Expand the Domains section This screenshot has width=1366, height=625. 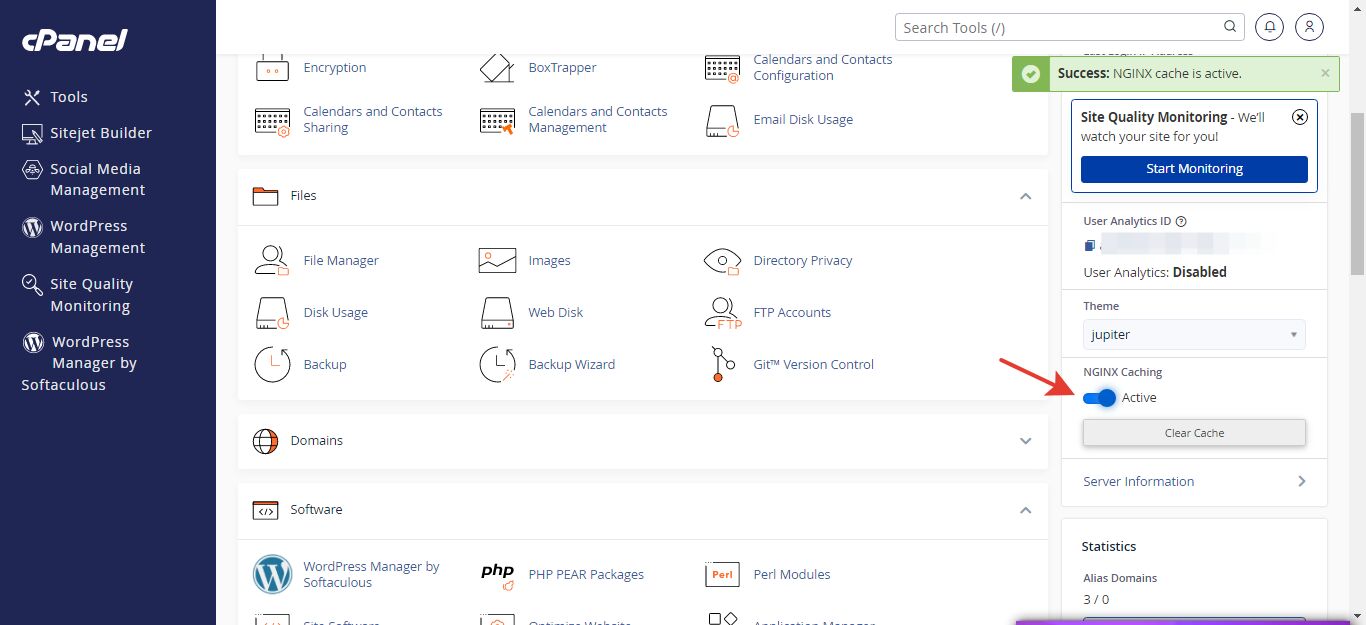1025,440
